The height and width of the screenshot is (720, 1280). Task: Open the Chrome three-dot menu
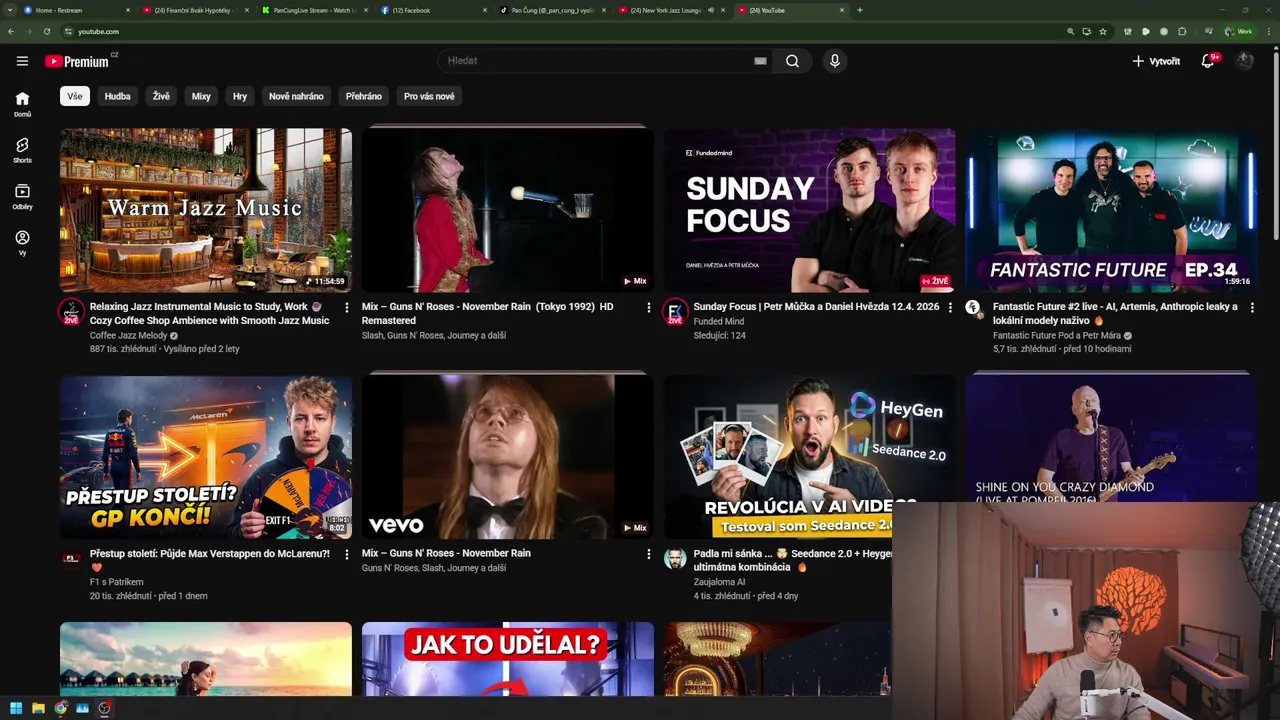pos(1267,31)
